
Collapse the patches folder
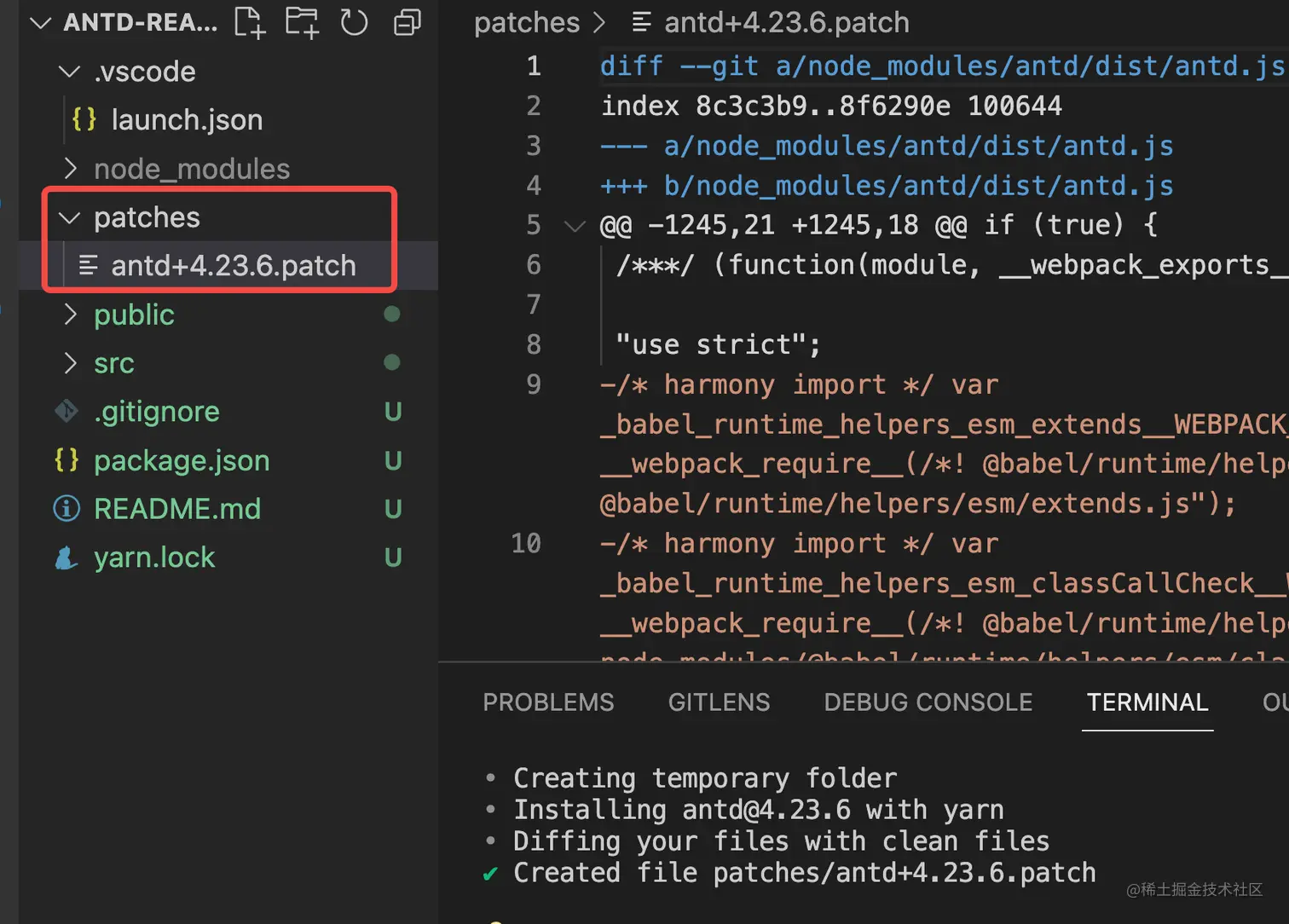69,217
